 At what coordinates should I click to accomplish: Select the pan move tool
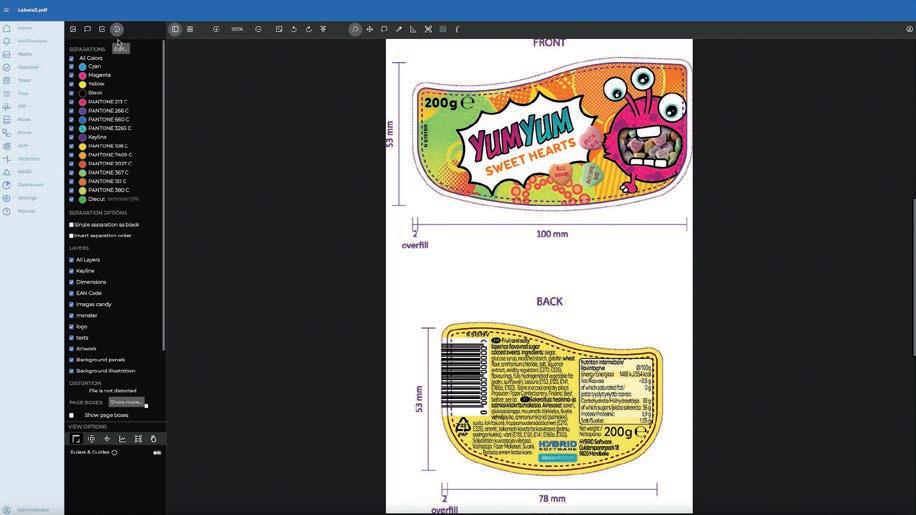click(370, 29)
